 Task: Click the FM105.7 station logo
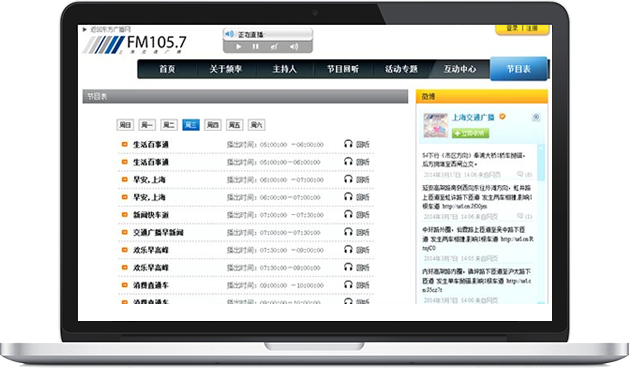tap(135, 44)
